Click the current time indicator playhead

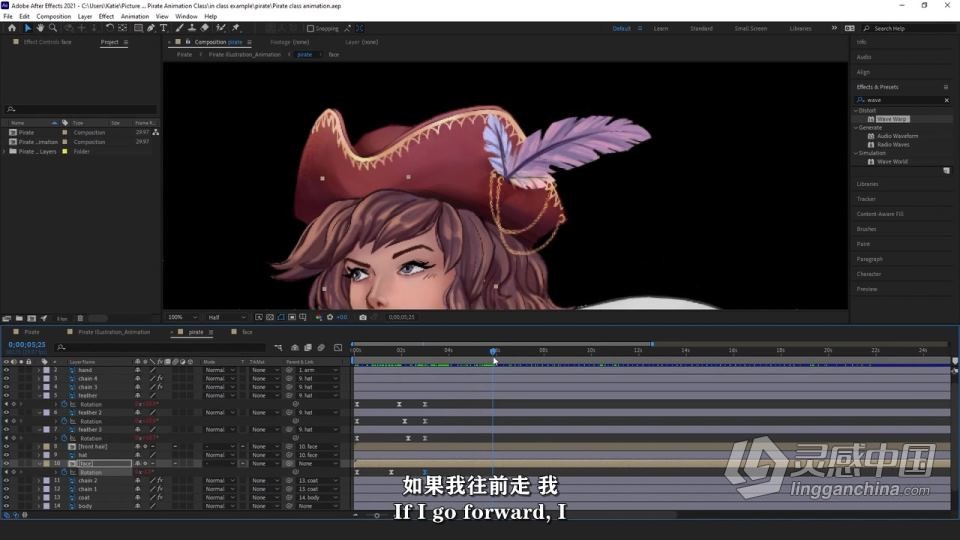tap(493, 351)
